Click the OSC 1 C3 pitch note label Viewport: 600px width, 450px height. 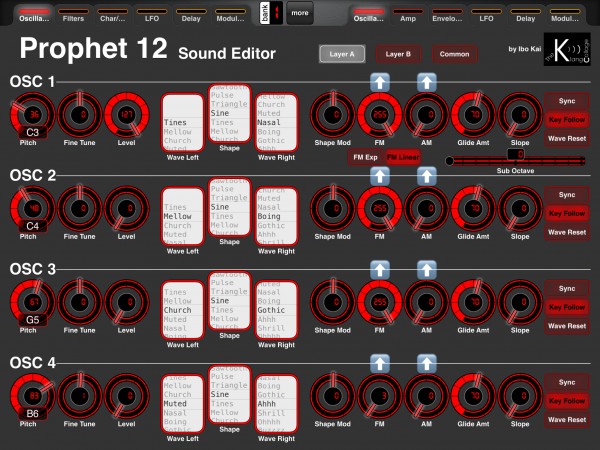point(33,132)
